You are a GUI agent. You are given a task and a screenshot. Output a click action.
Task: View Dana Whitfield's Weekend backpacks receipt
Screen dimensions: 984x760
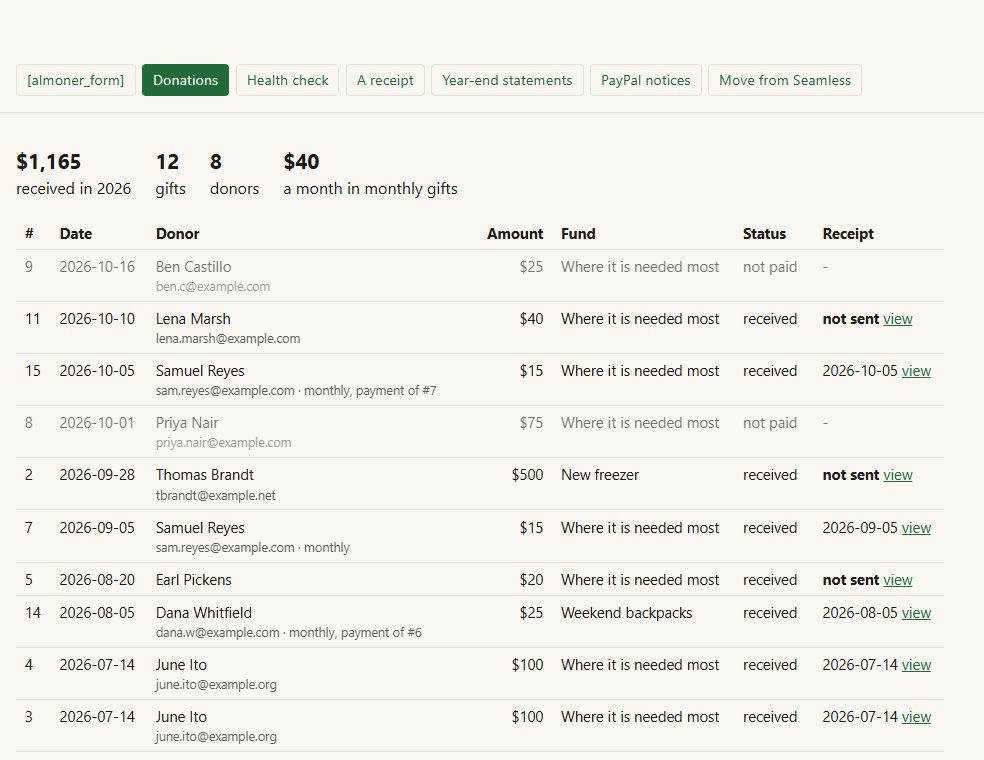pos(916,613)
